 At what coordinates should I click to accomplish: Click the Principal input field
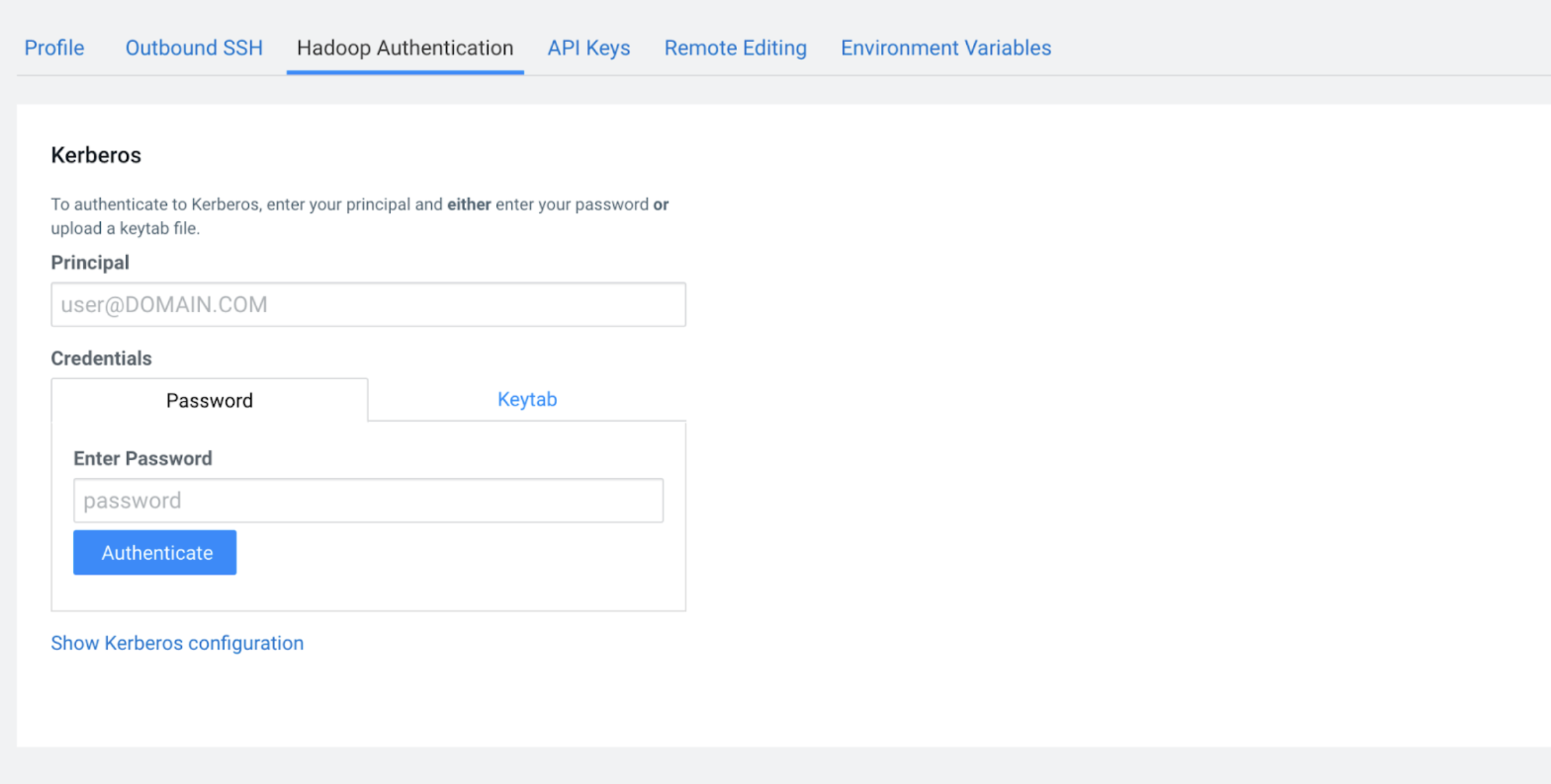tap(368, 305)
